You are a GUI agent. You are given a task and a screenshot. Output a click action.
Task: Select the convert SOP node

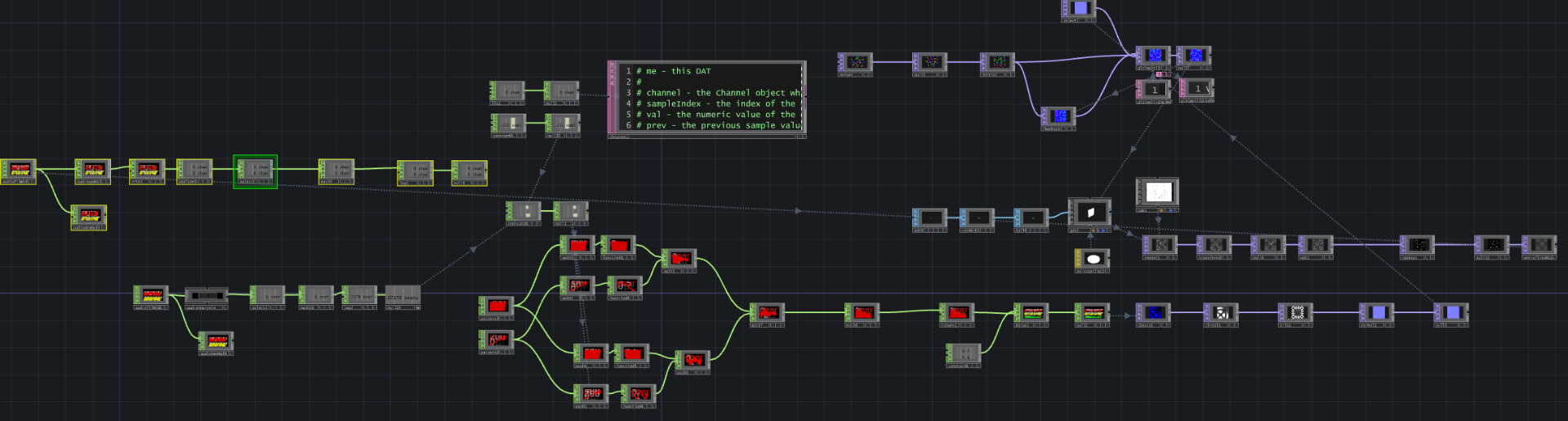tap(978, 220)
